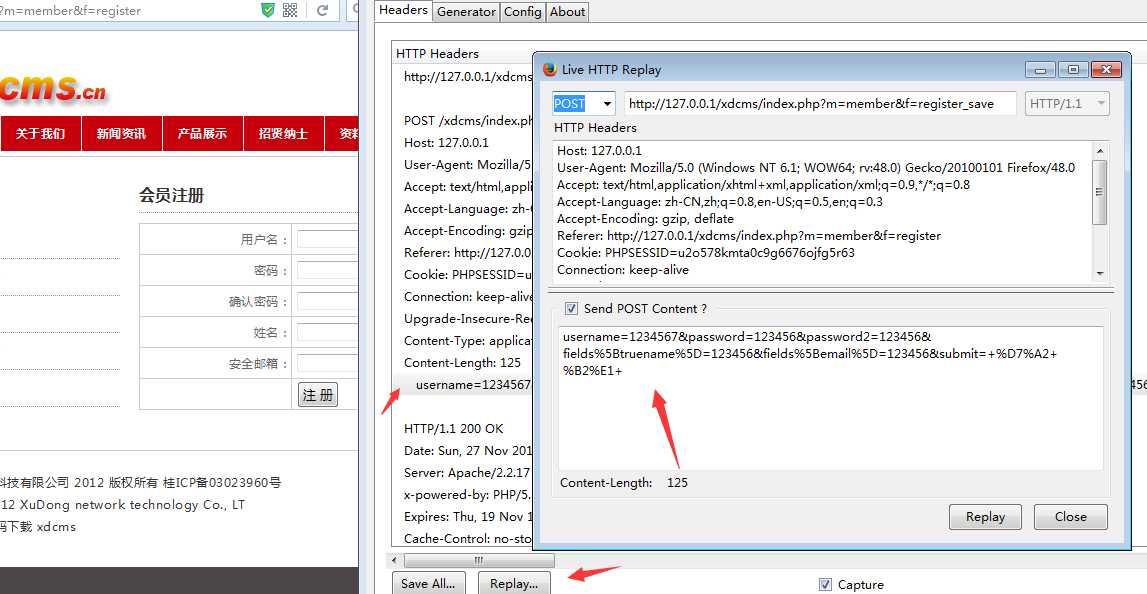
Task: Minimize the Live HTTP Replay dialog
Action: point(1042,70)
